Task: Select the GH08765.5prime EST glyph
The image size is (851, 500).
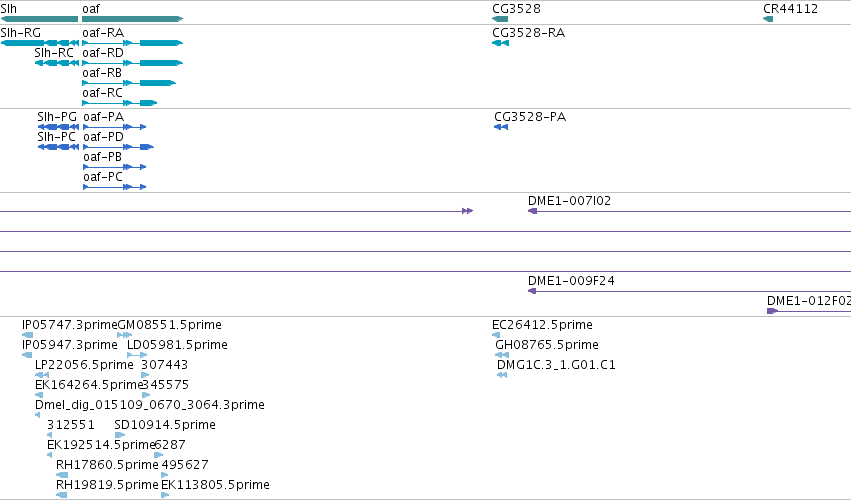Action: (502, 355)
